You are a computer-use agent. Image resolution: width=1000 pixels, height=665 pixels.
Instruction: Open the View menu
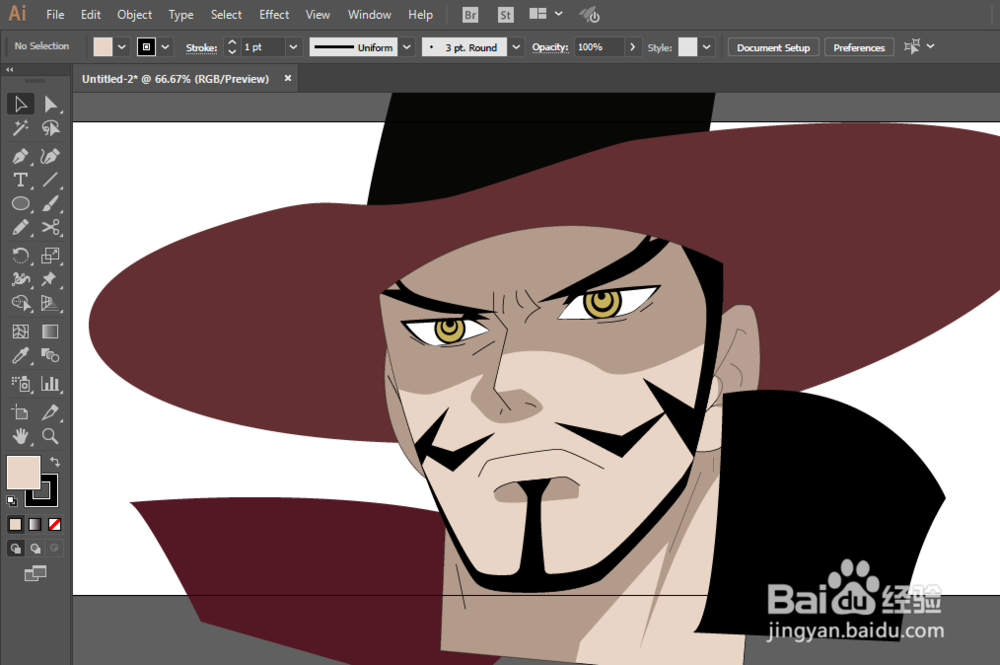click(318, 15)
